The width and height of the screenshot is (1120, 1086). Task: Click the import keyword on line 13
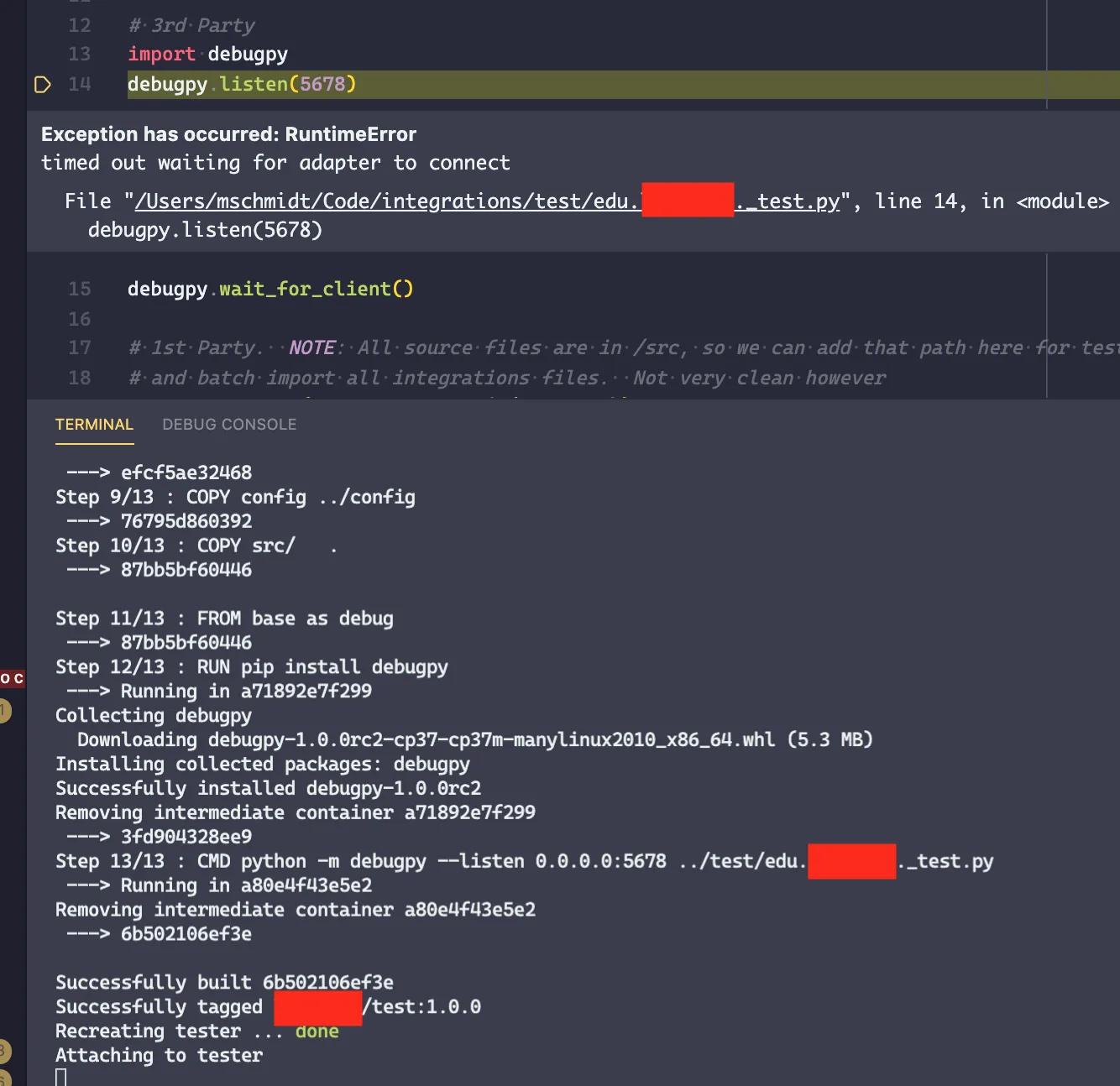(x=161, y=54)
